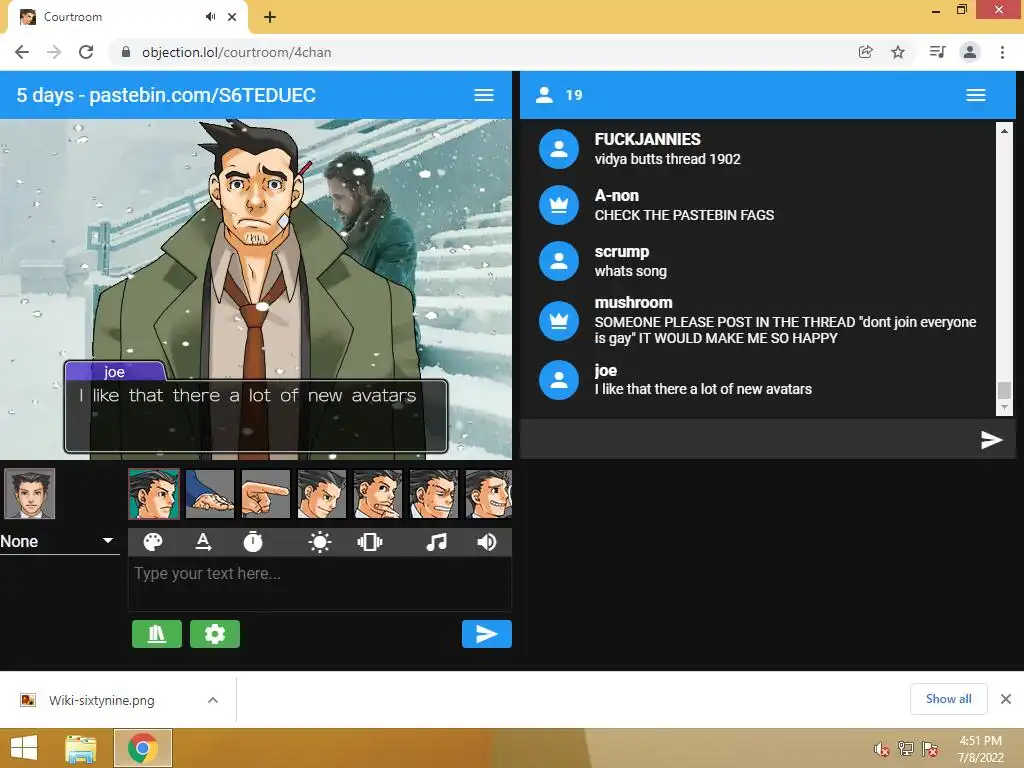
Task: Click the network tray icon
Action: tap(906, 749)
